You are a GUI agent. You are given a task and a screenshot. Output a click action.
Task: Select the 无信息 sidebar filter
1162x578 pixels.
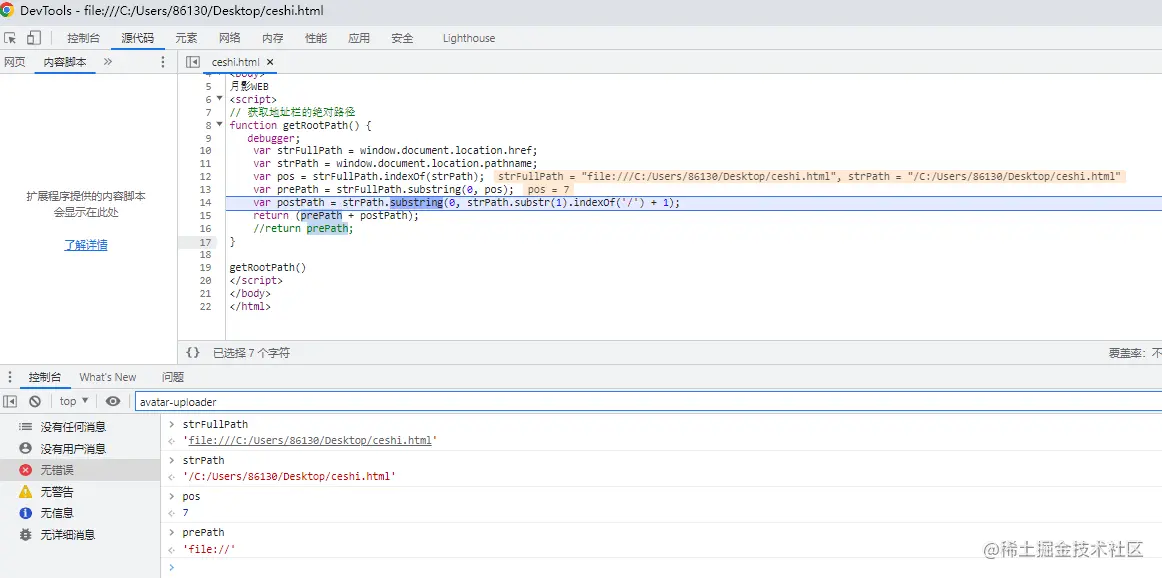80,513
